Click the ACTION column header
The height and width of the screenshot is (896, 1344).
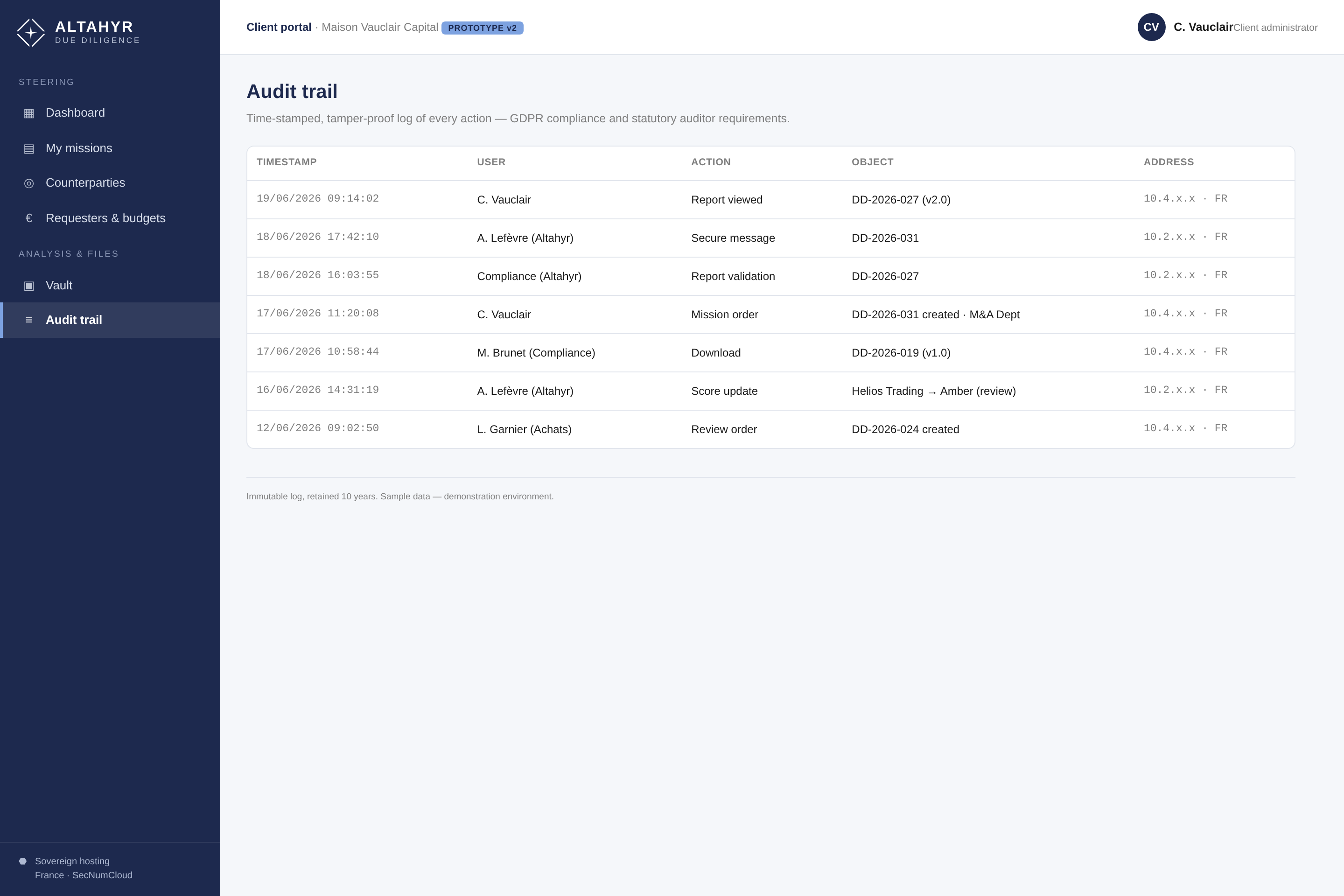(x=711, y=162)
